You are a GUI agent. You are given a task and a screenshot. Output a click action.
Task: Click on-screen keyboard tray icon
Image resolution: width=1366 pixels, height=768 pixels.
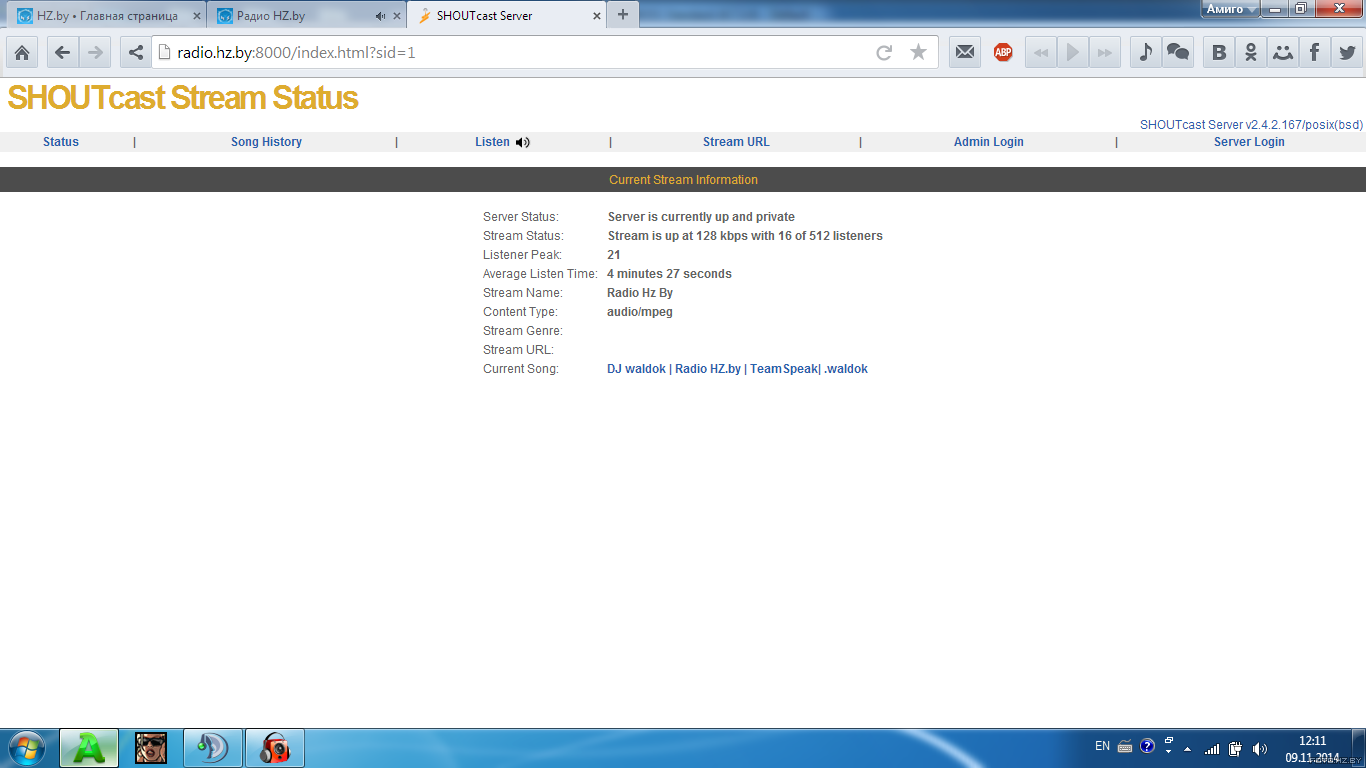pyautogui.click(x=1125, y=746)
